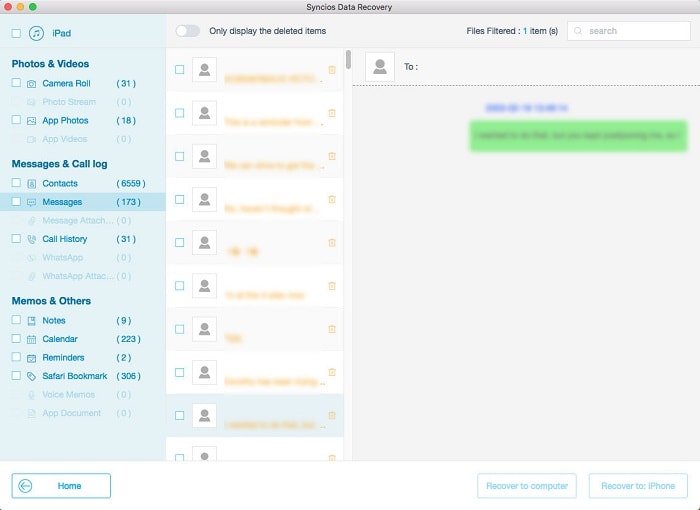The width and height of the screenshot is (700, 510).
Task: Click the Messages & Call log heading
Action: pyautogui.click(x=59, y=164)
